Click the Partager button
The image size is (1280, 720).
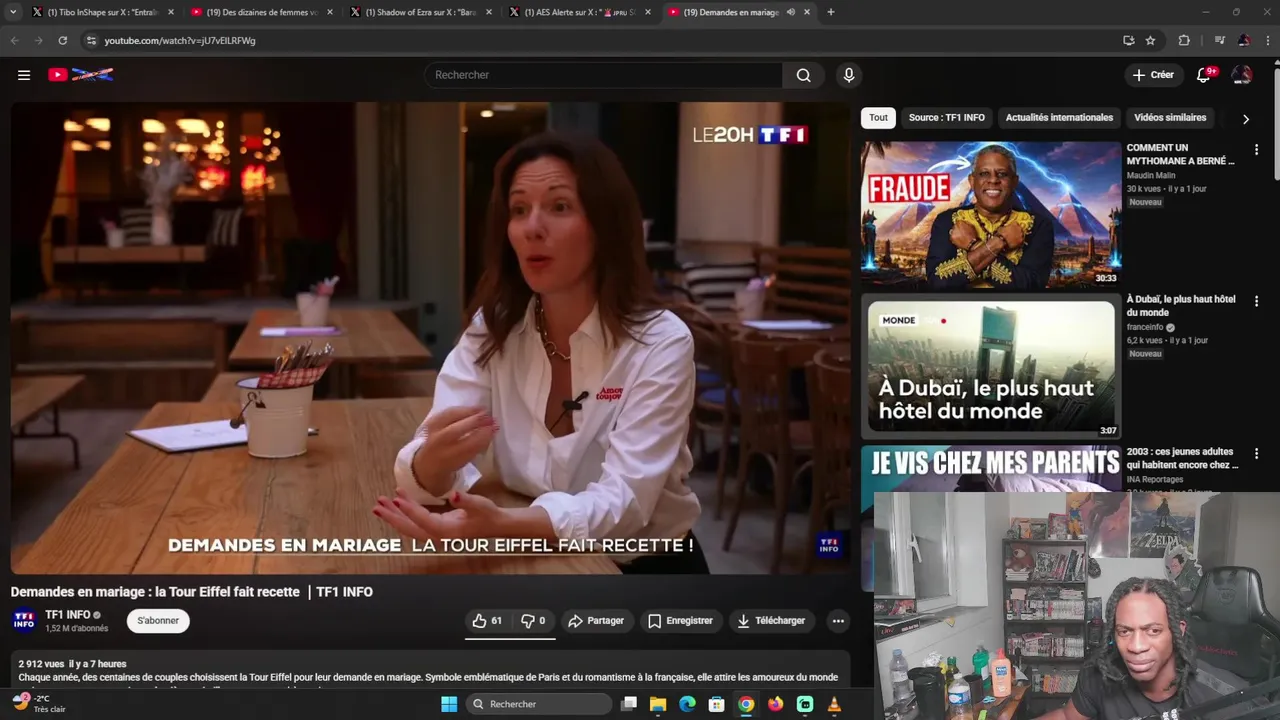click(x=595, y=621)
